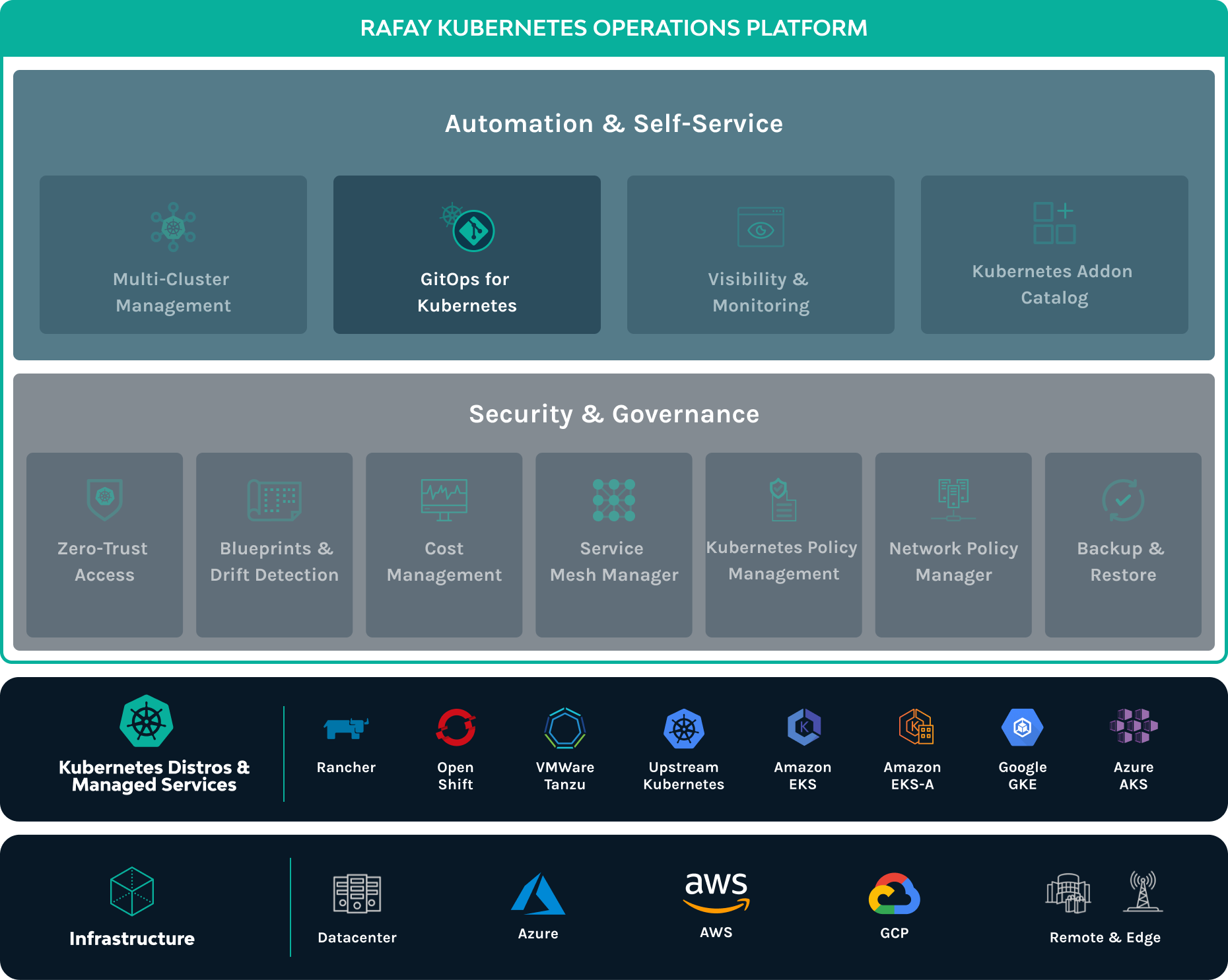Click the Amazon EKS text label
This screenshot has height=980, width=1228.
coord(803,776)
